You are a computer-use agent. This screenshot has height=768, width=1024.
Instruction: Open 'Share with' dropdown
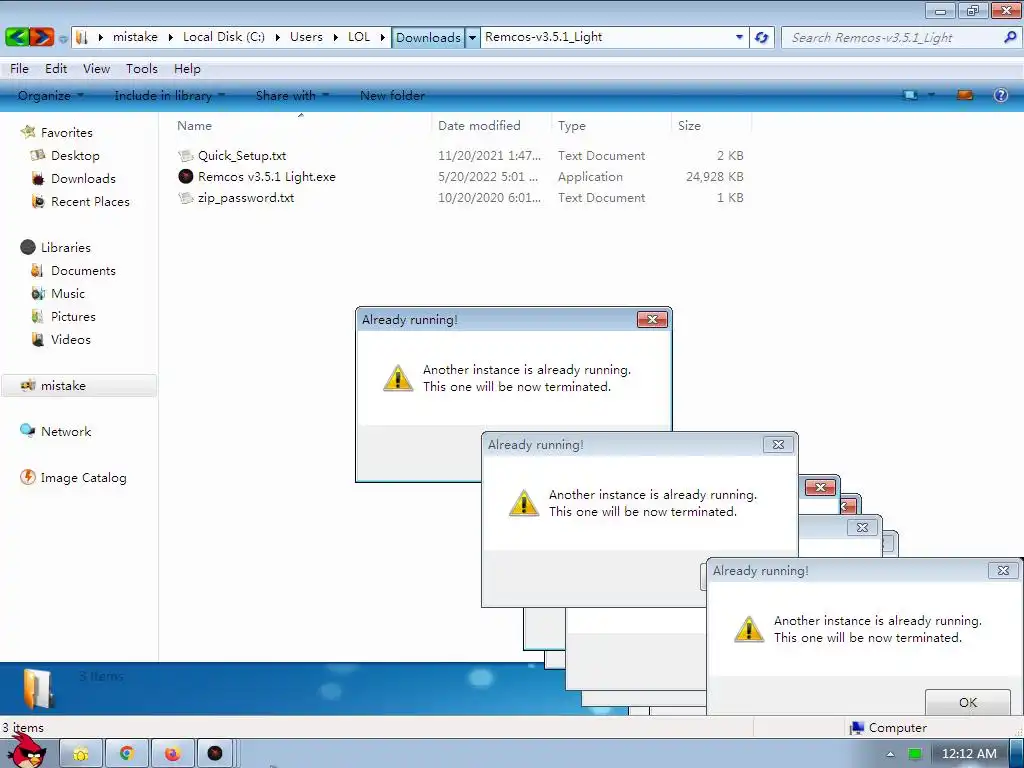[x=292, y=95]
